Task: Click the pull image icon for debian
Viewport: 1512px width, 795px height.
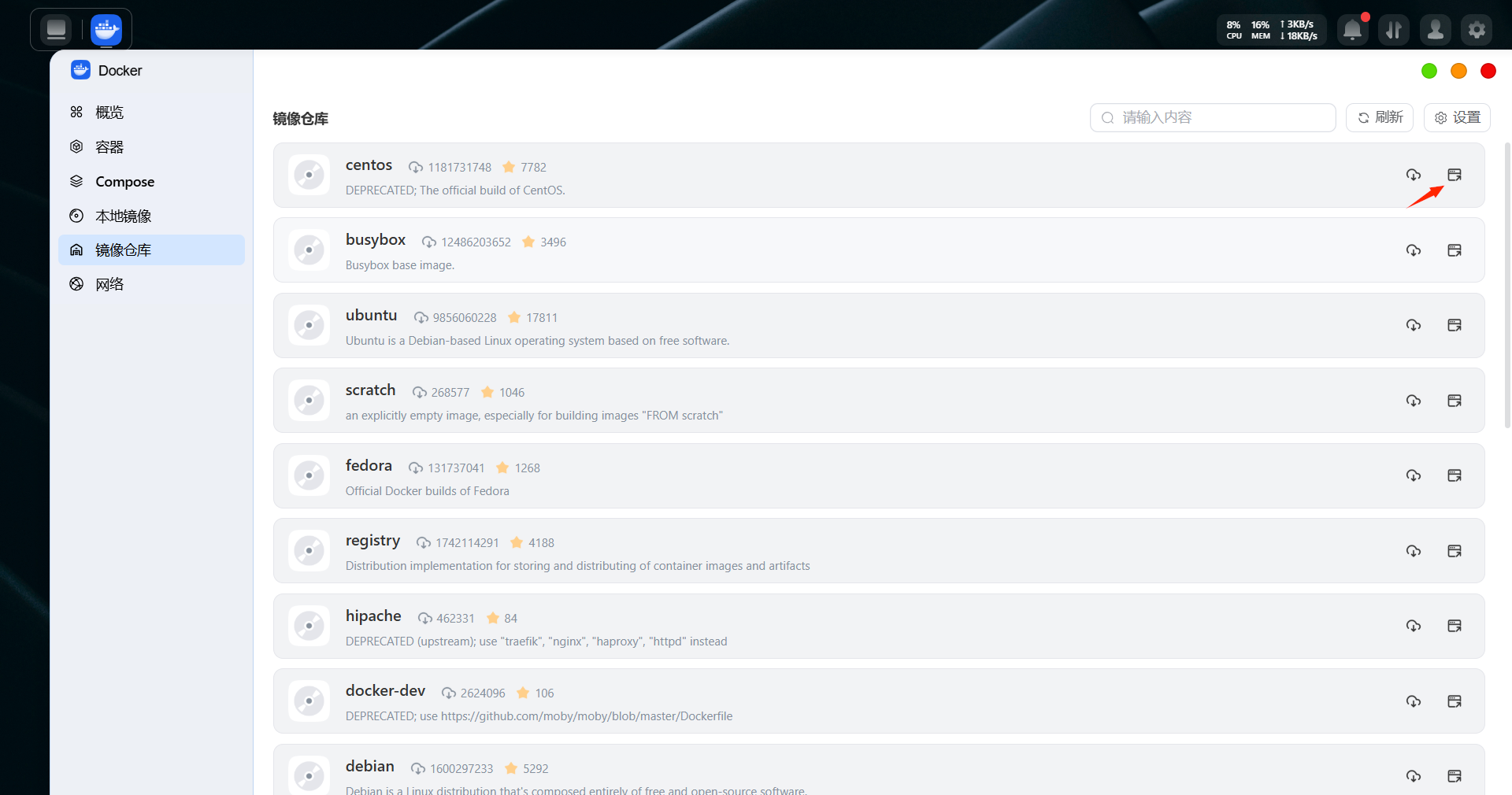Action: coord(1414,776)
